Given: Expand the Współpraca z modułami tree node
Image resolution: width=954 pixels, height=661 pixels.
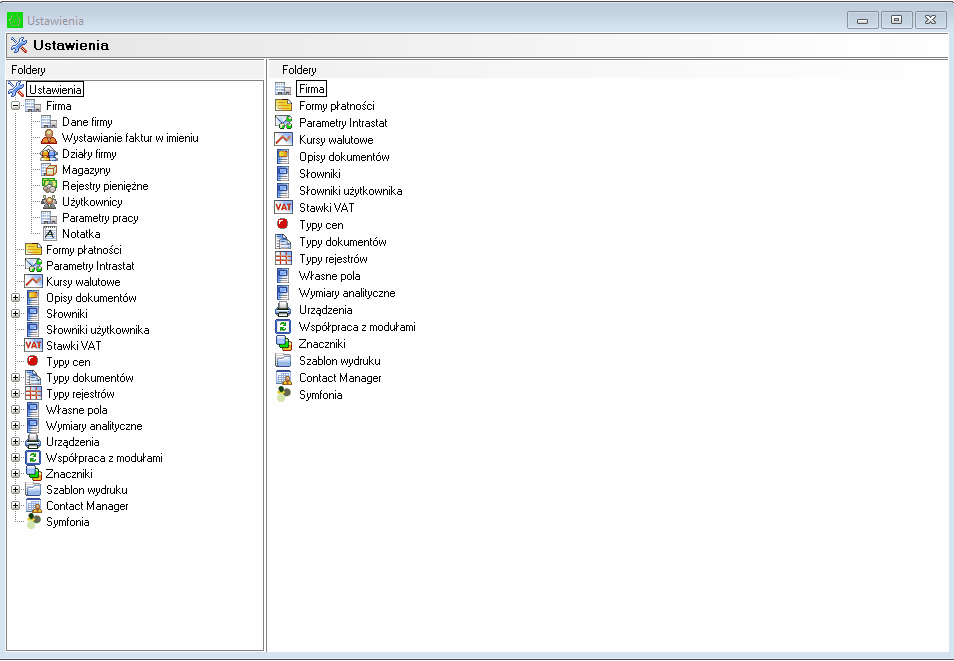Looking at the screenshot, I should (15, 458).
